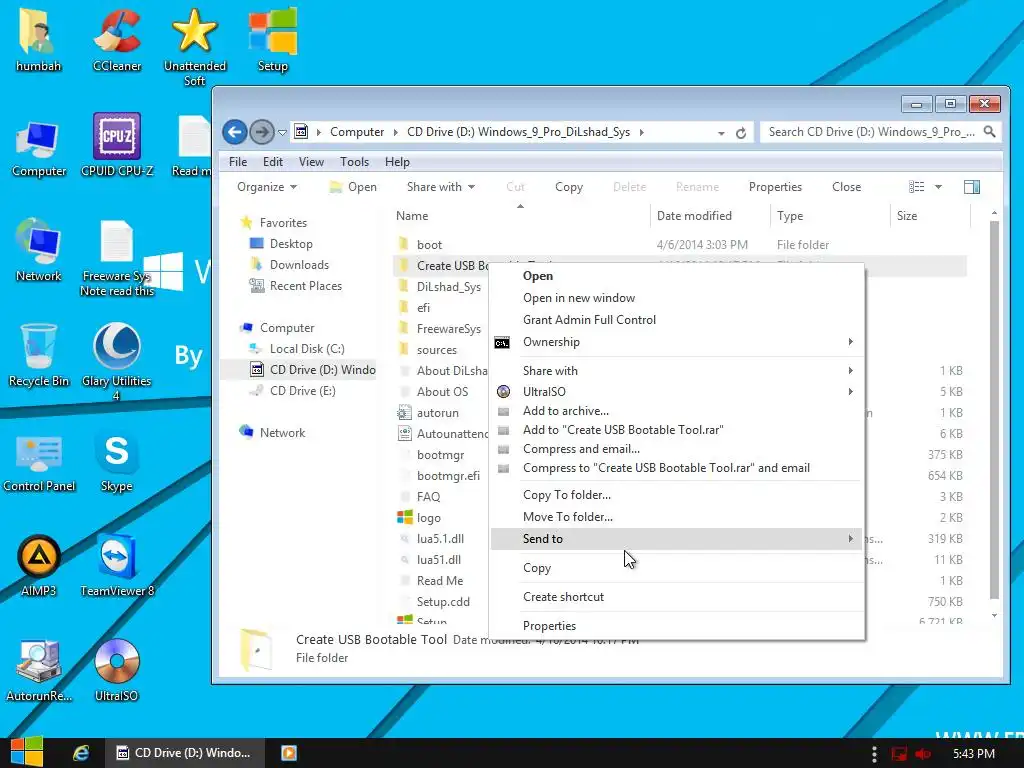The height and width of the screenshot is (768, 1024).
Task: Launch the TeamViewer 8 desktop icon
Action: click(117, 566)
